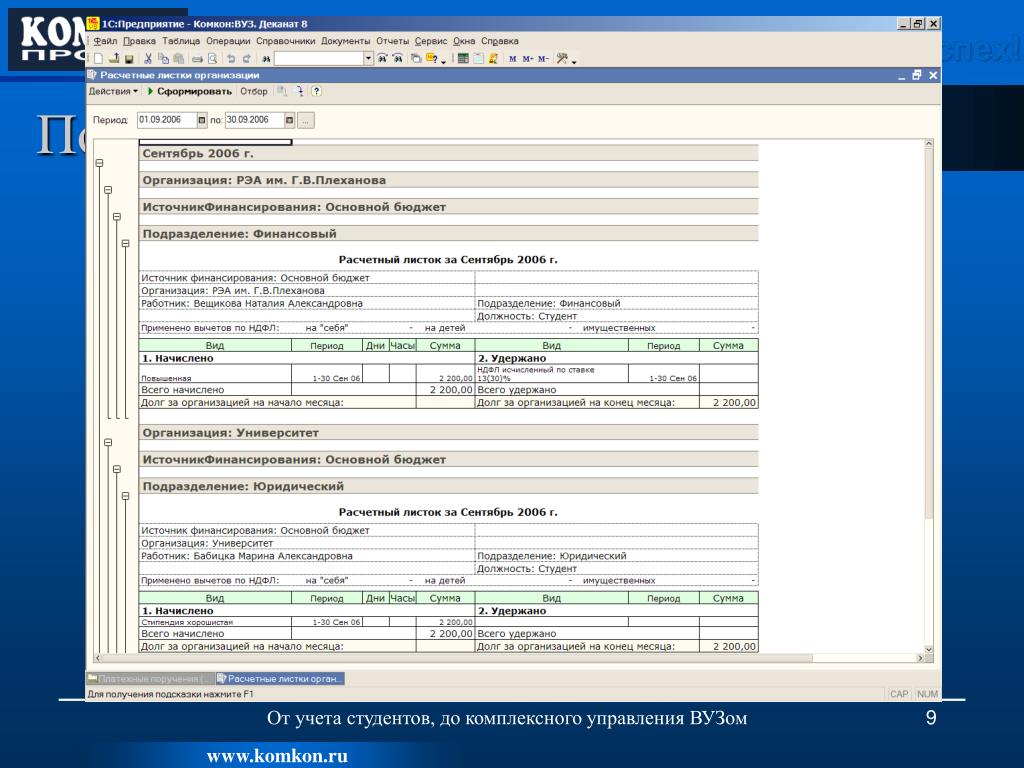This screenshot has width=1024, height=768.
Task: Collapse the Сентябрь 2006 г. group
Action: (100, 163)
